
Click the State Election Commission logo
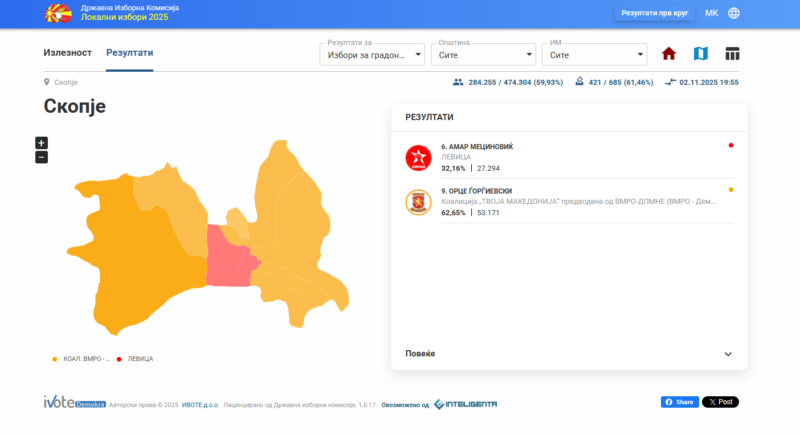pos(58,13)
